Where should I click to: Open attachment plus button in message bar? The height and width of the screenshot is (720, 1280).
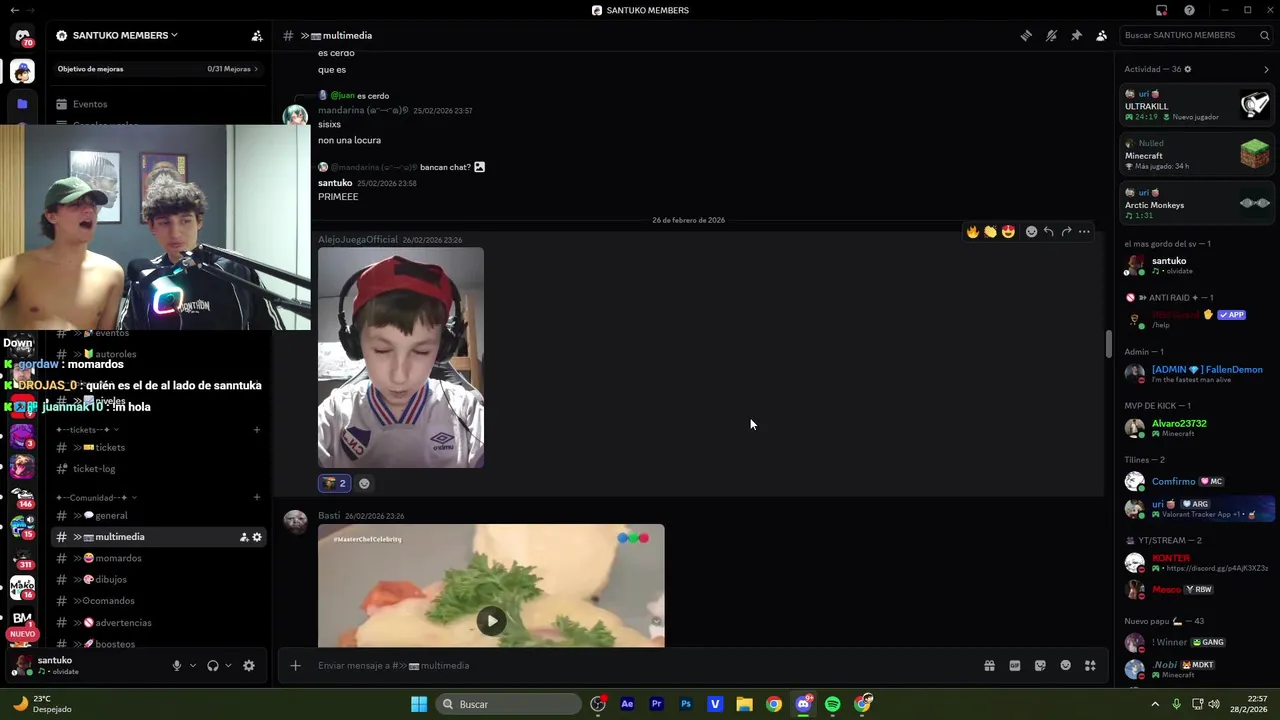click(x=295, y=665)
